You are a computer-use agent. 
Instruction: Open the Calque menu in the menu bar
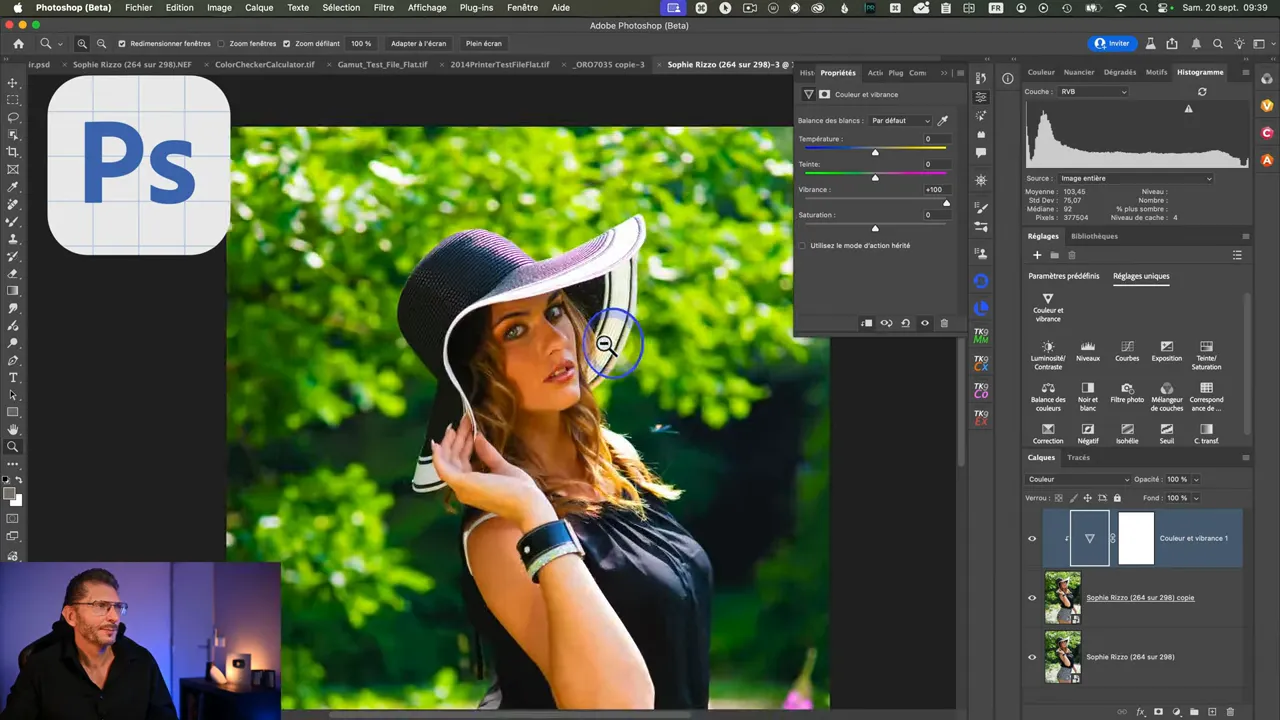(259, 8)
